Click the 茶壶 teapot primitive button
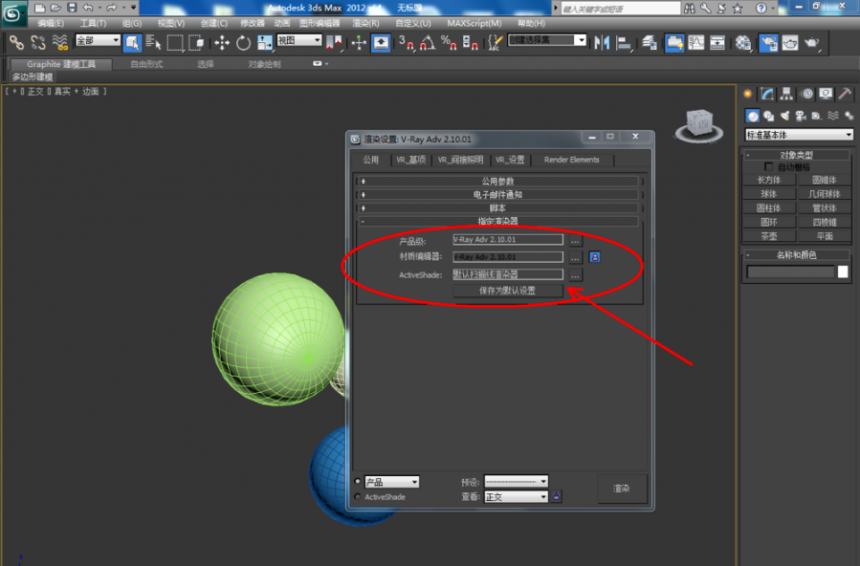The image size is (860, 566). point(769,236)
